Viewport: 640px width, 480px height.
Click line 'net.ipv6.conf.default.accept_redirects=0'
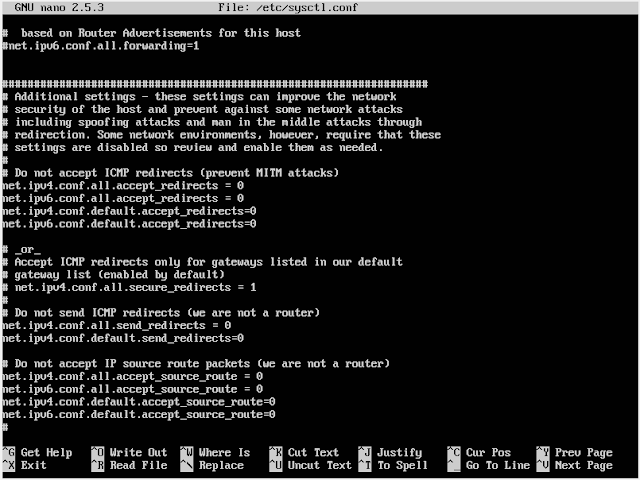(x=129, y=224)
